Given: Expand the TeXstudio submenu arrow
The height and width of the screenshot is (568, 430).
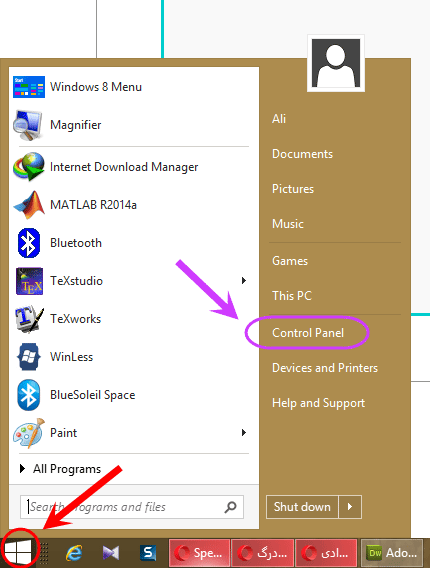Looking at the screenshot, I should [244, 281].
